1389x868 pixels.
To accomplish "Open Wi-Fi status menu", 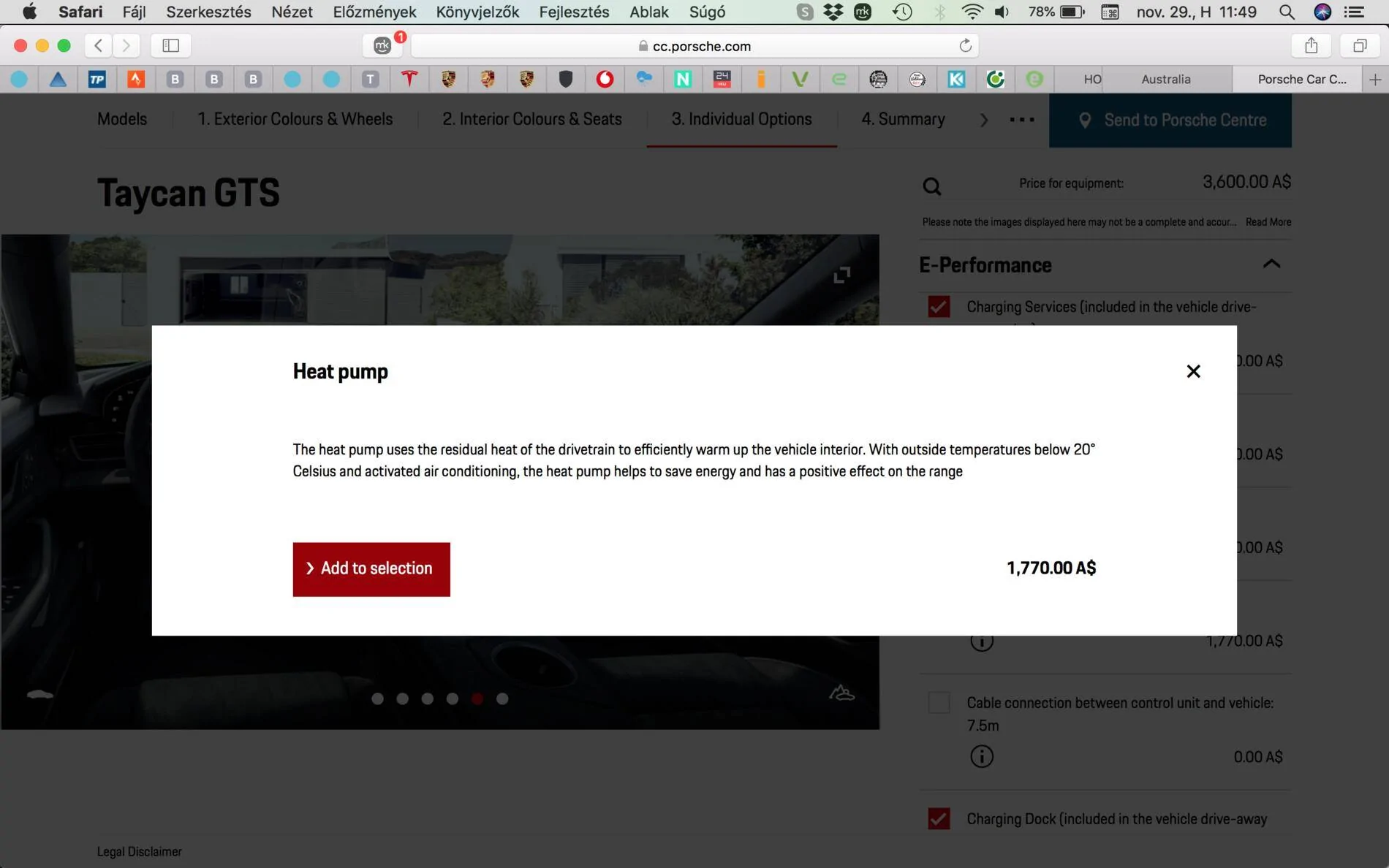I will [x=972, y=12].
